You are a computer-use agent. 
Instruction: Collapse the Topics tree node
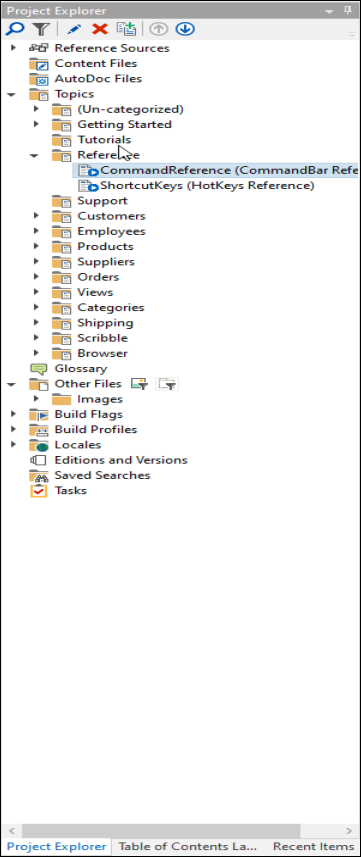(x=11, y=95)
